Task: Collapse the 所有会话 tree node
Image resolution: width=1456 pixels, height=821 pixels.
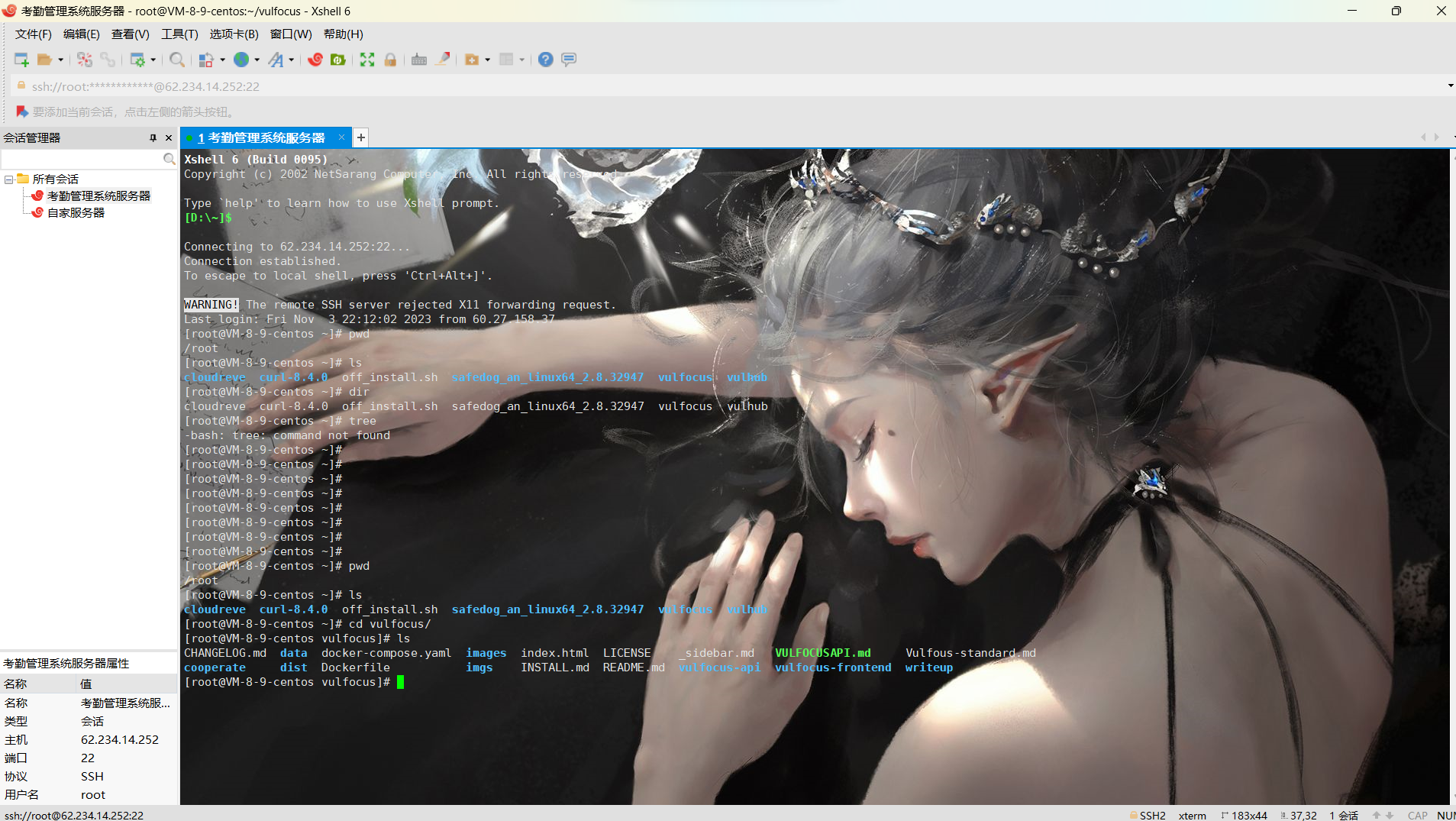Action: 8,179
